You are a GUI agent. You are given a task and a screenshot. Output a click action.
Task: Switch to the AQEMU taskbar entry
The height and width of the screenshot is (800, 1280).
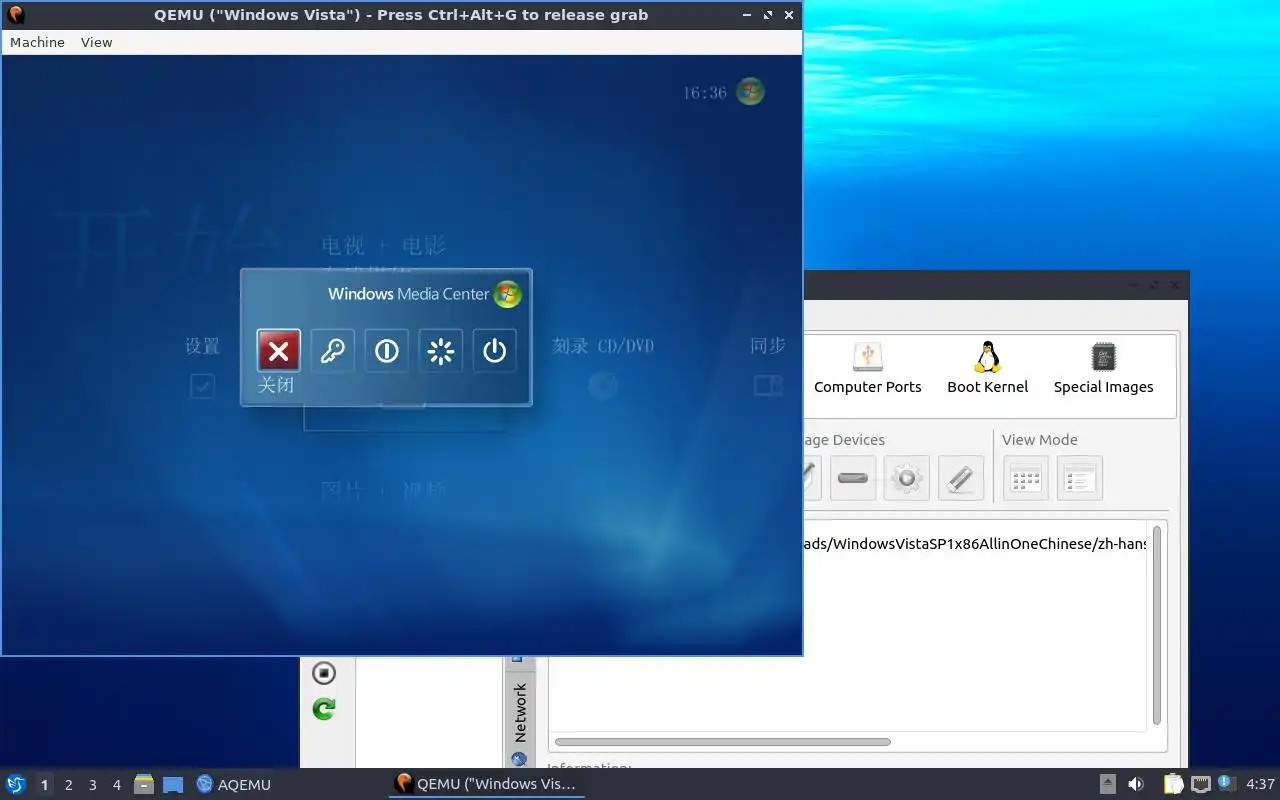click(234, 784)
